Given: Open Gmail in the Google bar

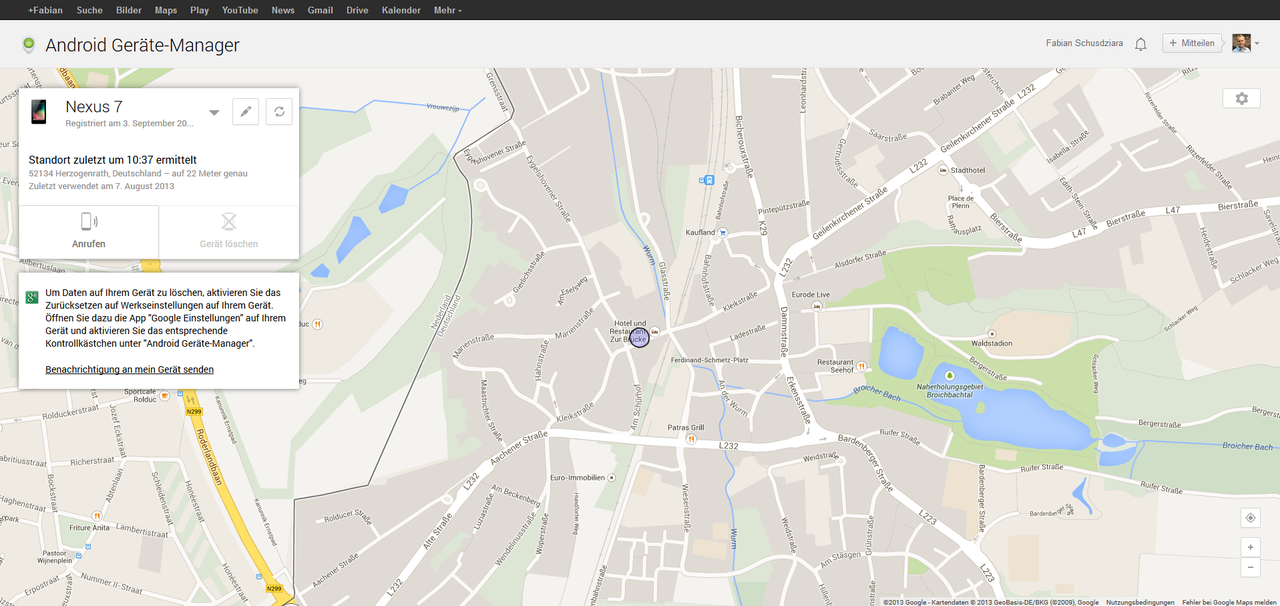Looking at the screenshot, I should tap(320, 10).
